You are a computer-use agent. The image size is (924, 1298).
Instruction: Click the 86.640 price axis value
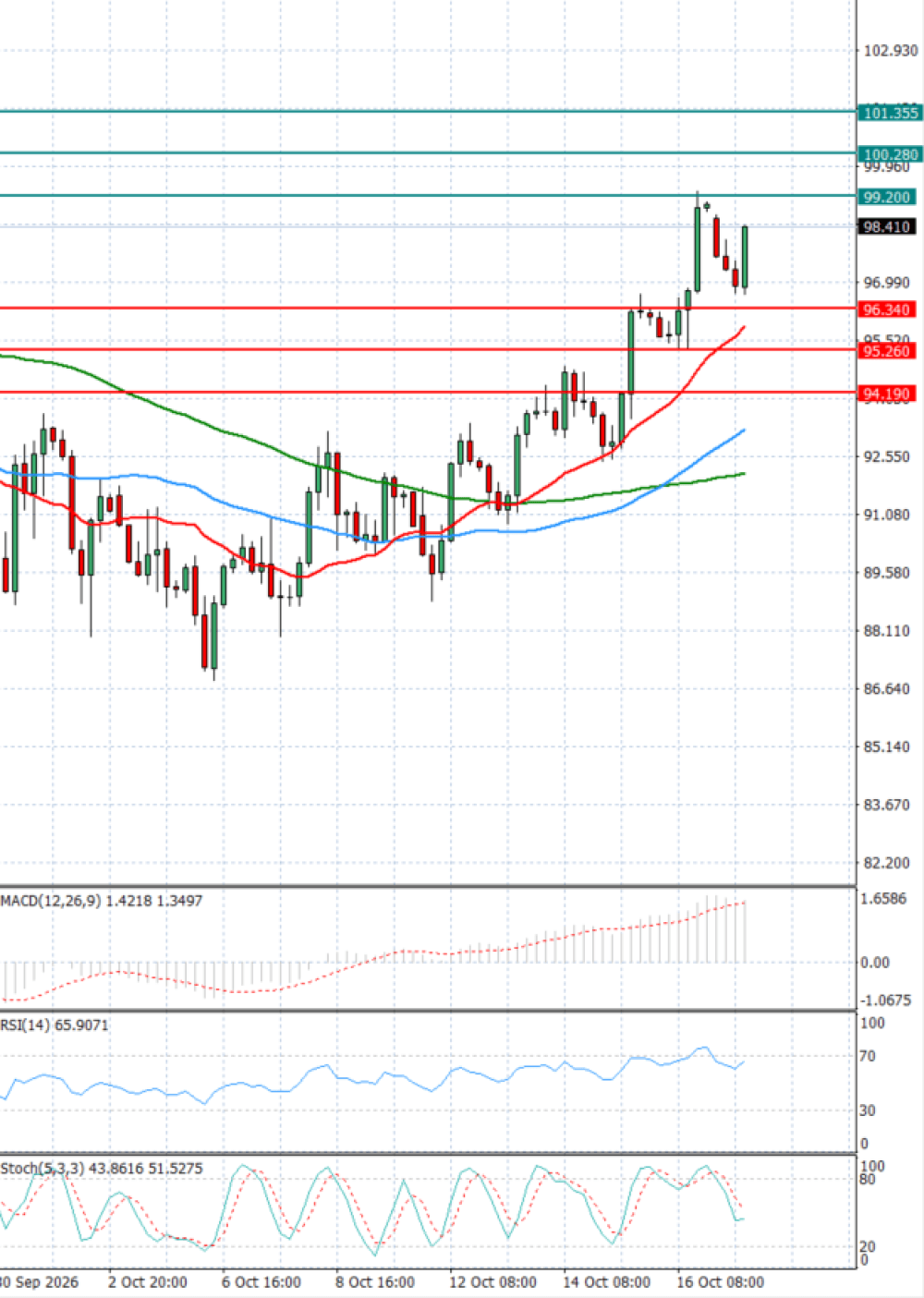coord(887,689)
